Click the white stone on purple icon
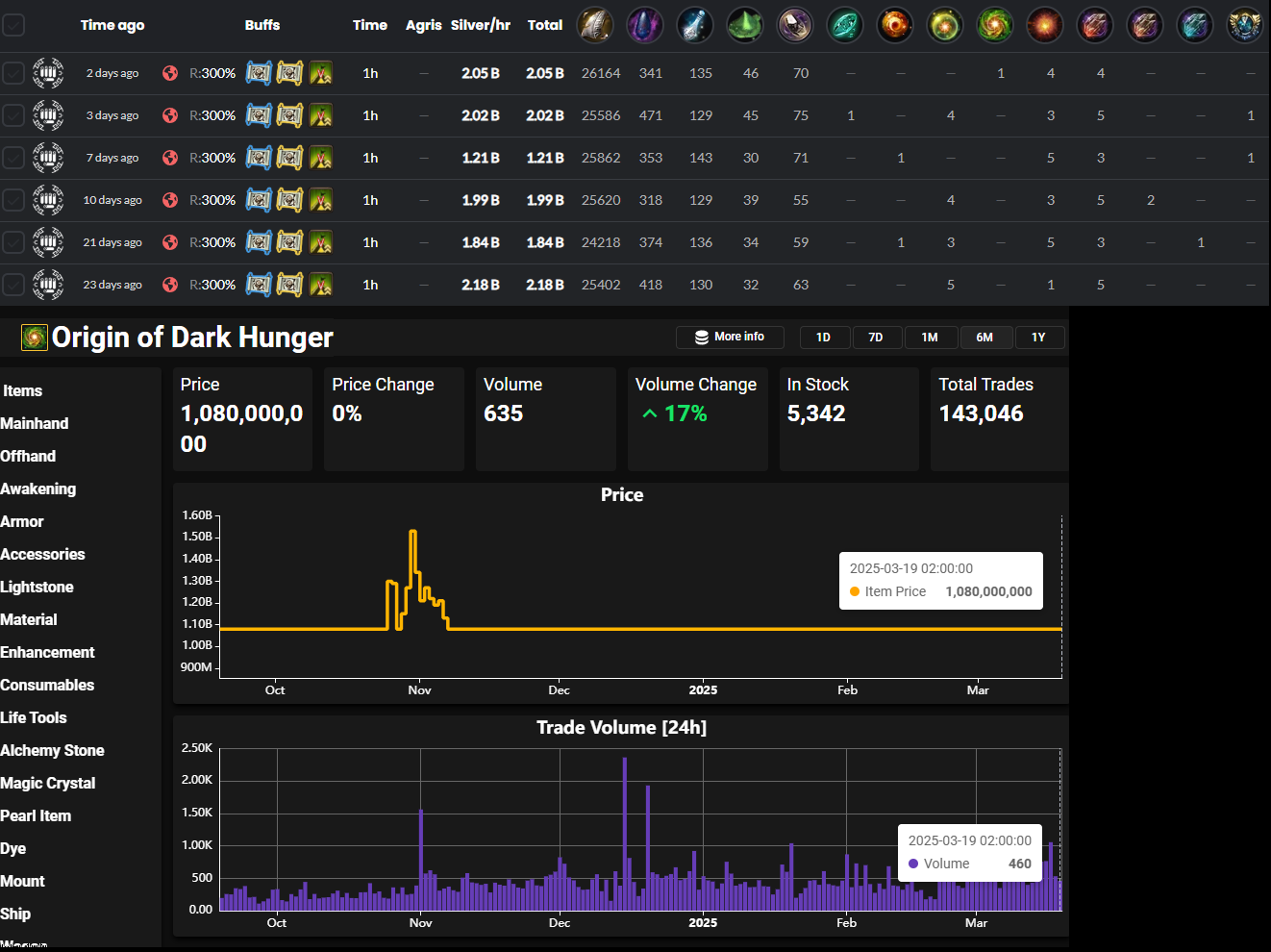 (x=795, y=25)
